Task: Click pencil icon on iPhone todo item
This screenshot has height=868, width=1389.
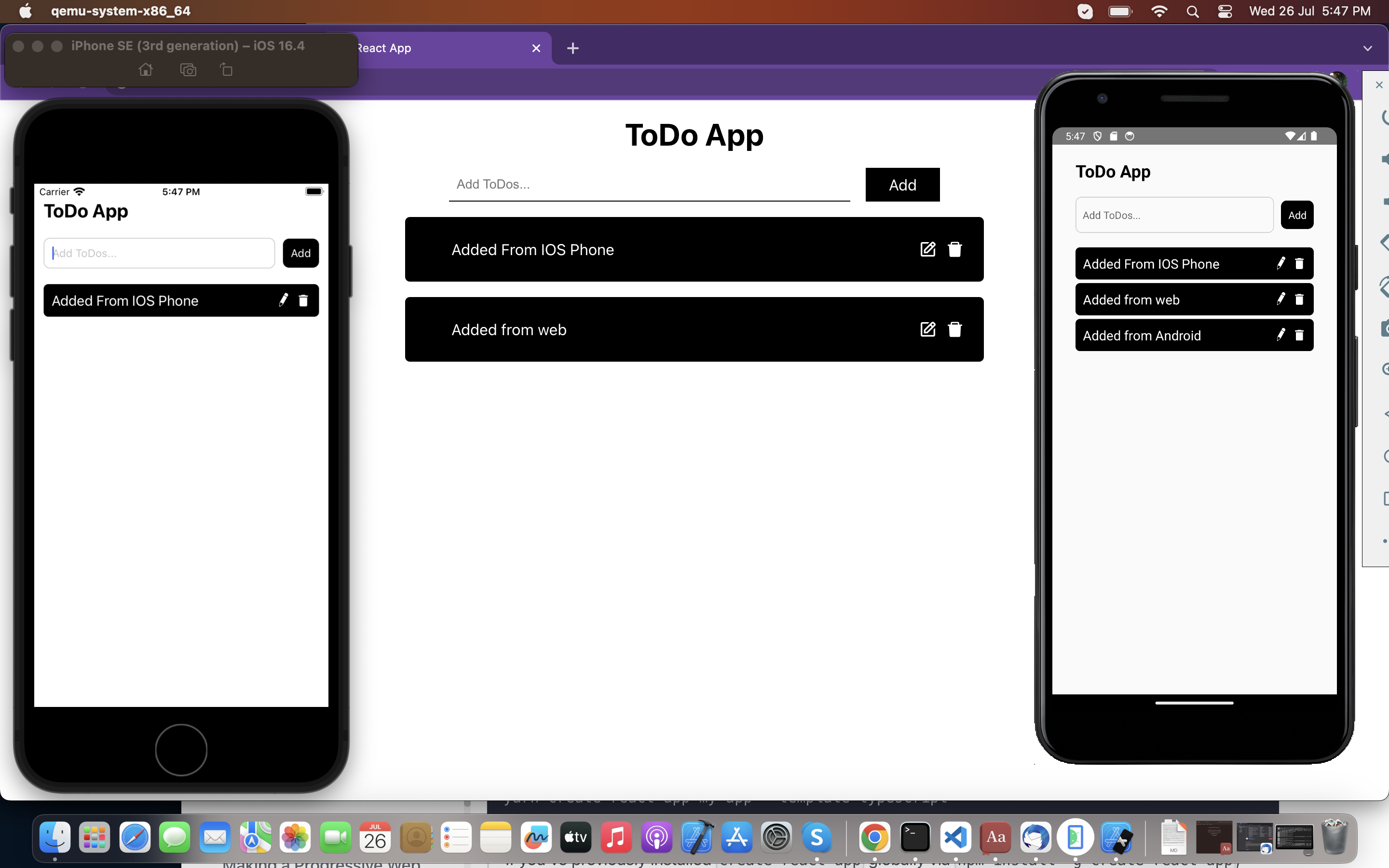Action: 283,300
